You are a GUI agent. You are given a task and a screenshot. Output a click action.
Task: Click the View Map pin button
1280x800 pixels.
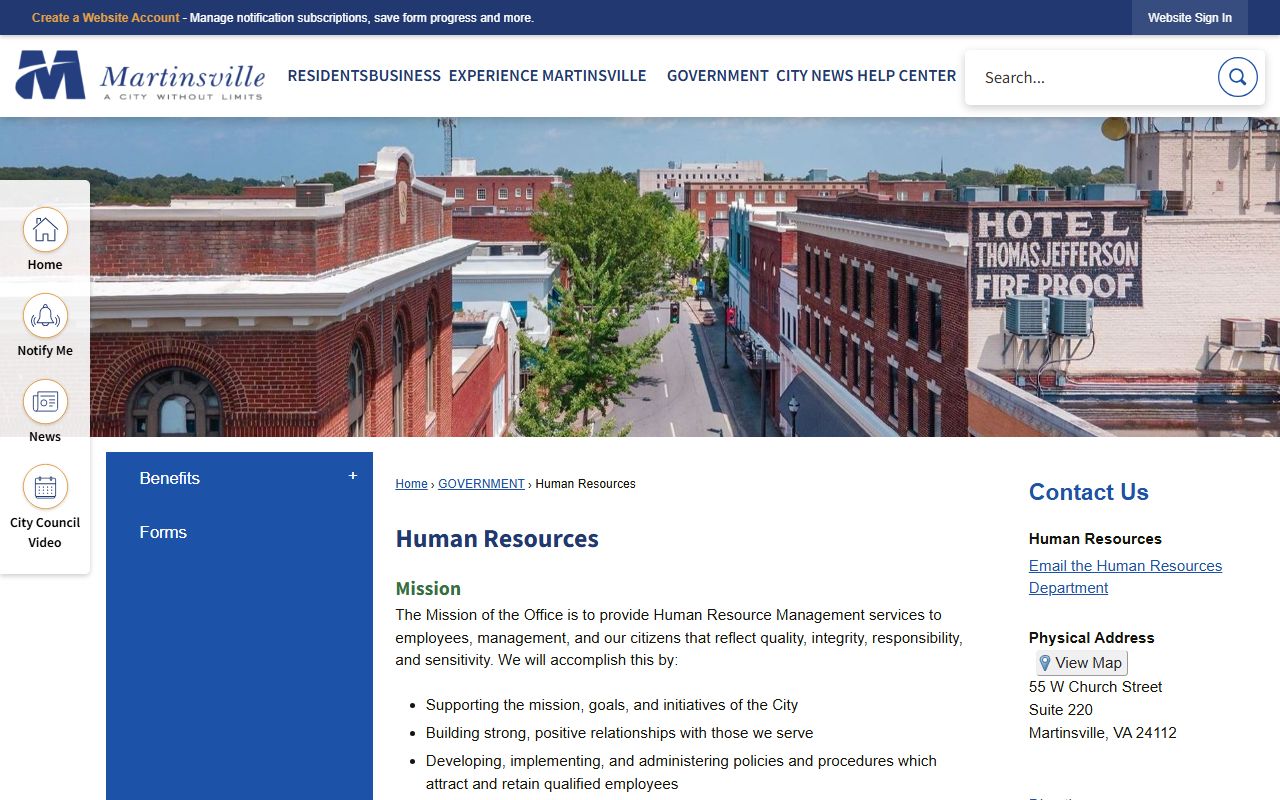point(1081,663)
